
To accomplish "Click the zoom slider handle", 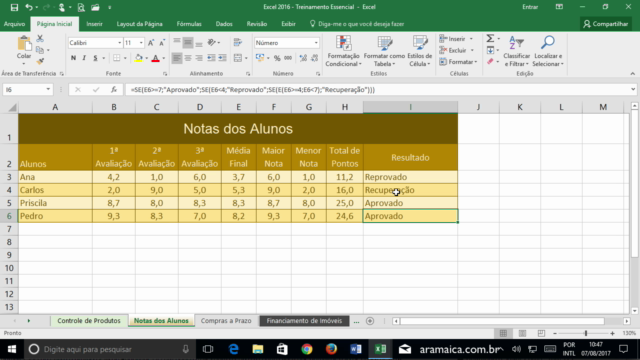I will [x=586, y=333].
